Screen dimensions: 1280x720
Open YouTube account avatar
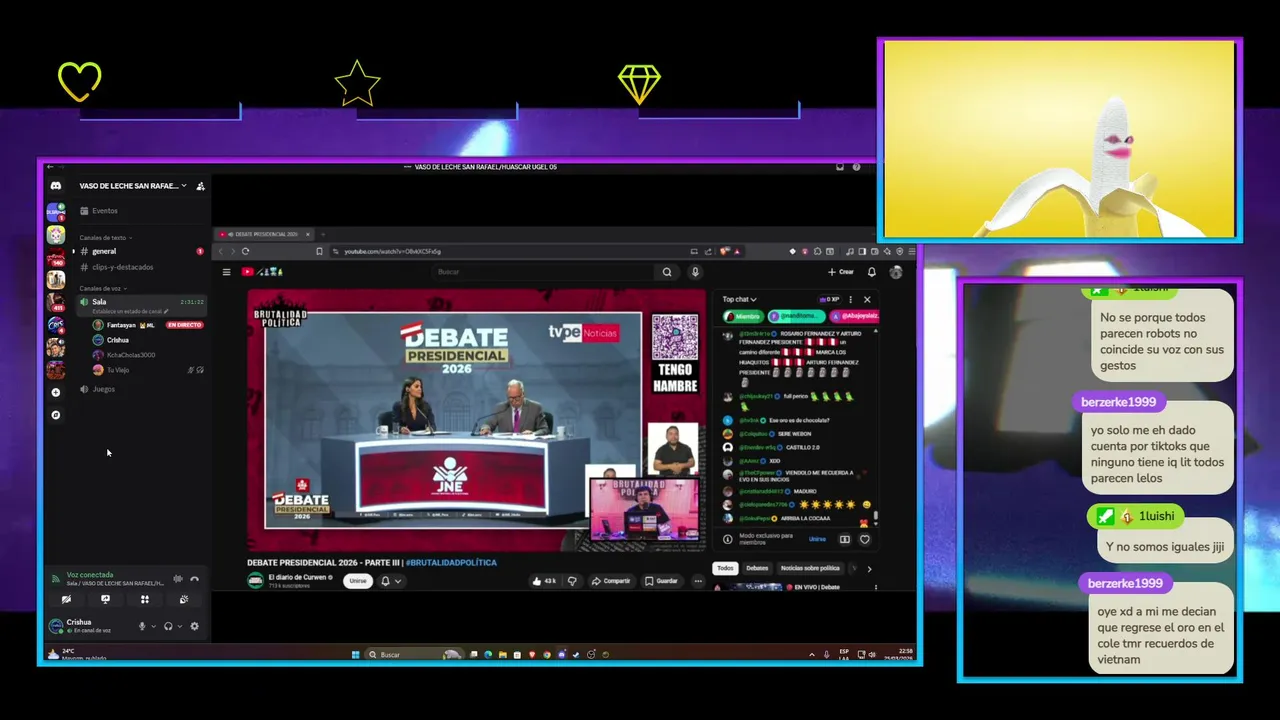click(x=896, y=272)
